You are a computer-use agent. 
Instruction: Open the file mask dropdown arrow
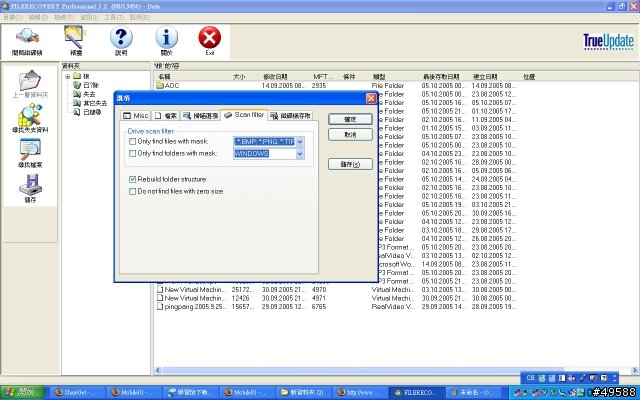click(300, 142)
